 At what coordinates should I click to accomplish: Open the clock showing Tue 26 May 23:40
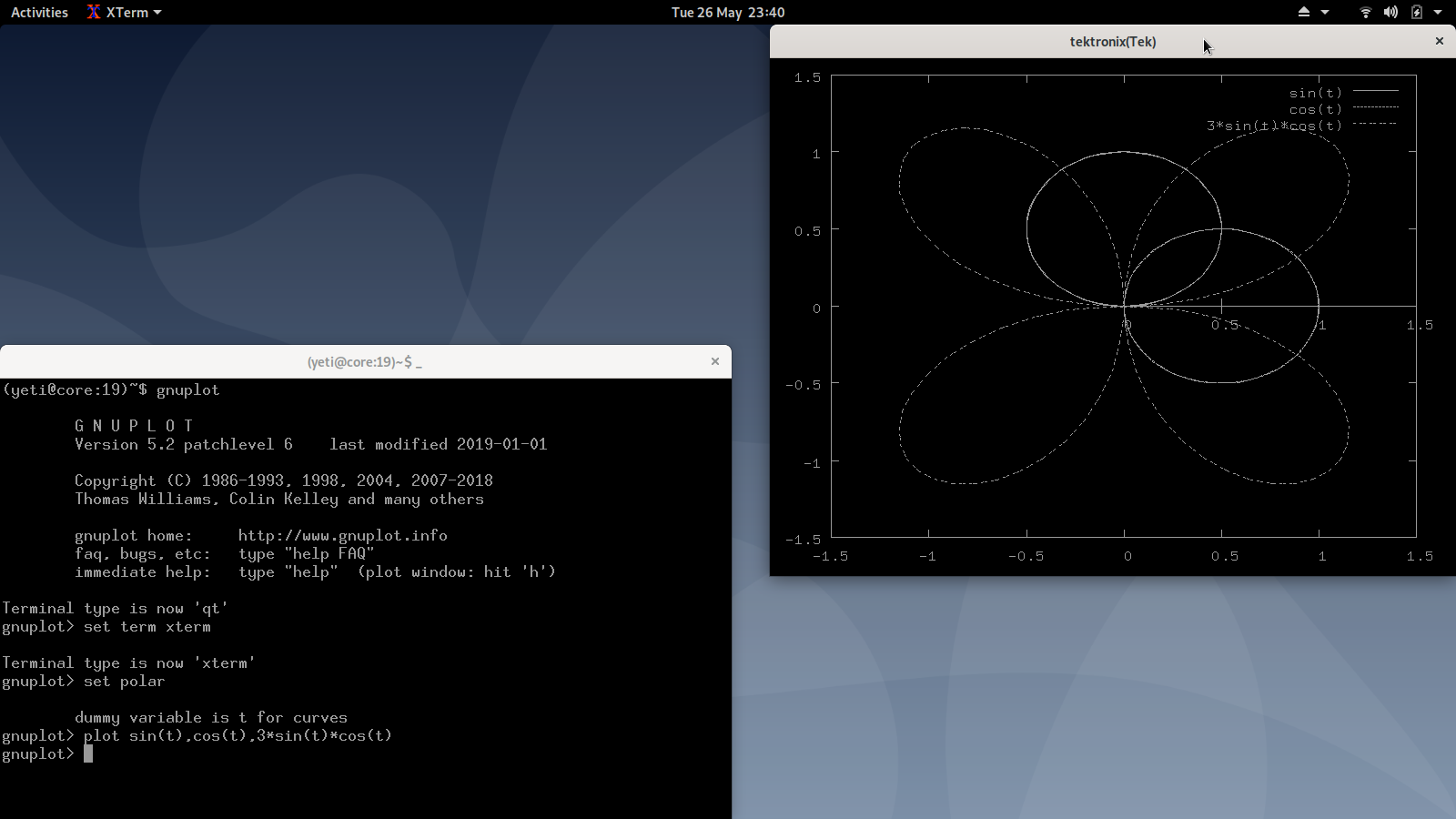click(x=727, y=12)
